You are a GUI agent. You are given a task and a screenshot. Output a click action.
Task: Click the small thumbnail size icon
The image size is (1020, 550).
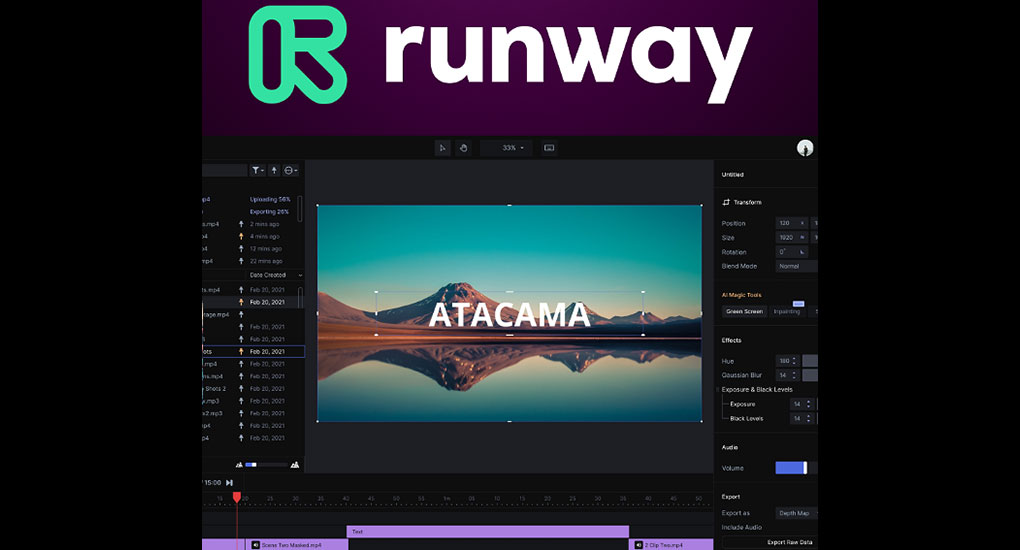239,464
